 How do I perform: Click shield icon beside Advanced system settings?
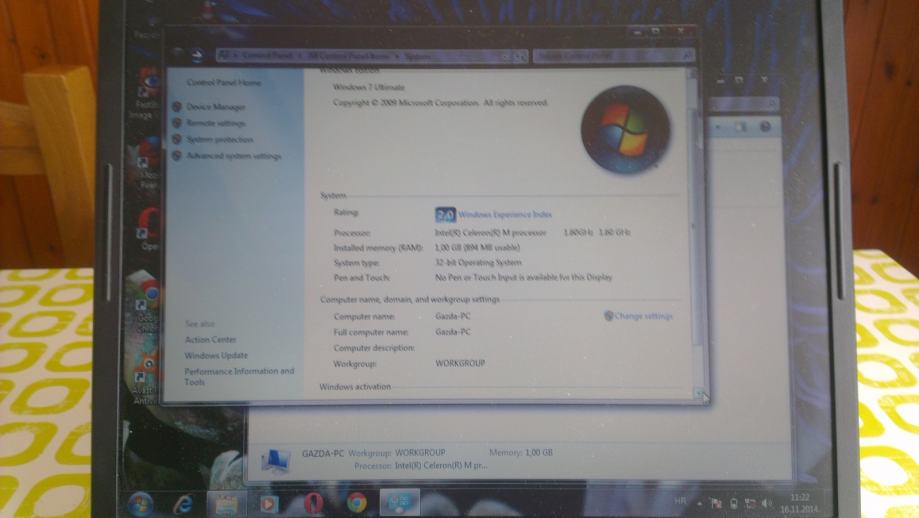coord(176,156)
